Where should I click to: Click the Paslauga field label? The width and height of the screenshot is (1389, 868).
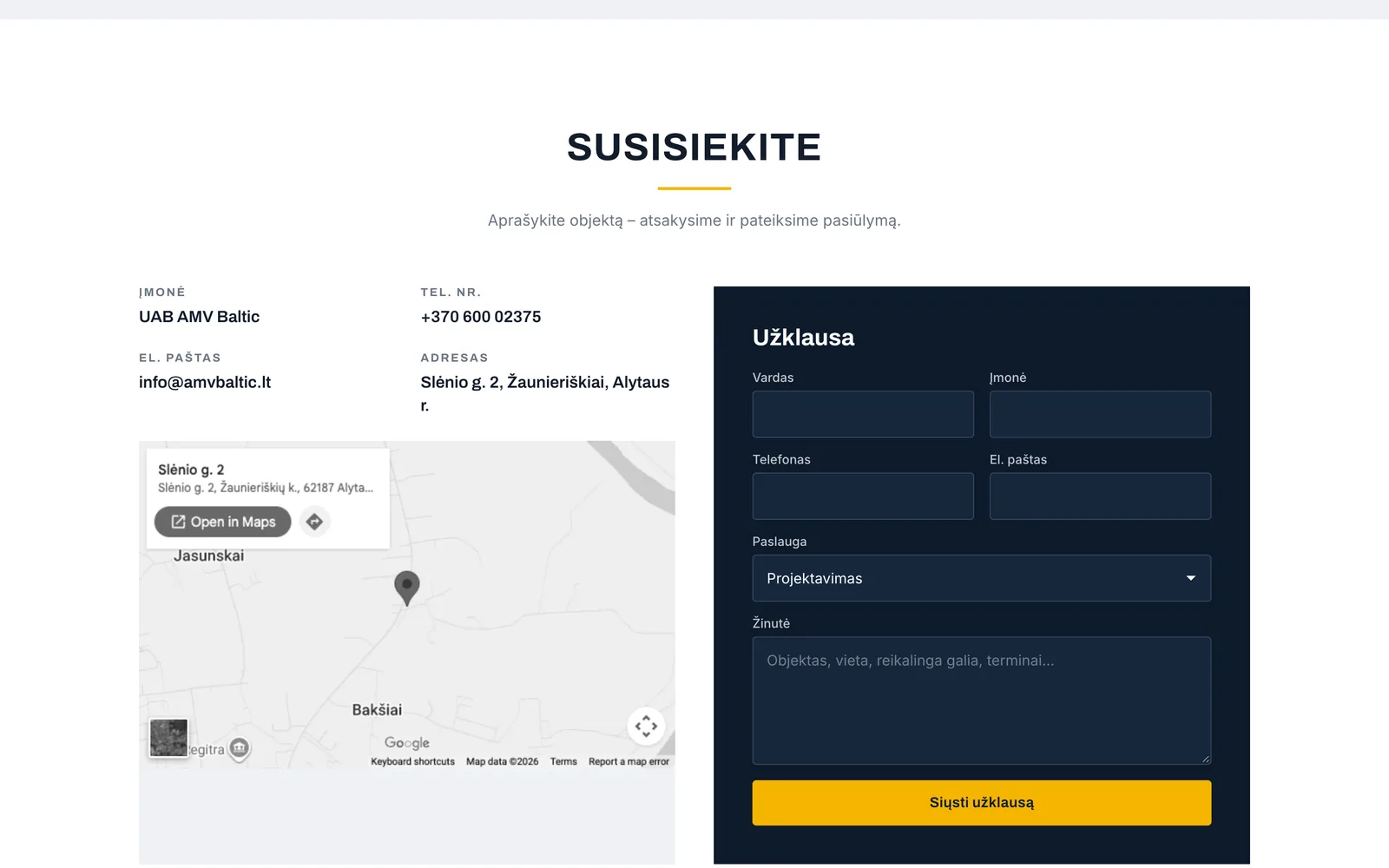point(780,542)
